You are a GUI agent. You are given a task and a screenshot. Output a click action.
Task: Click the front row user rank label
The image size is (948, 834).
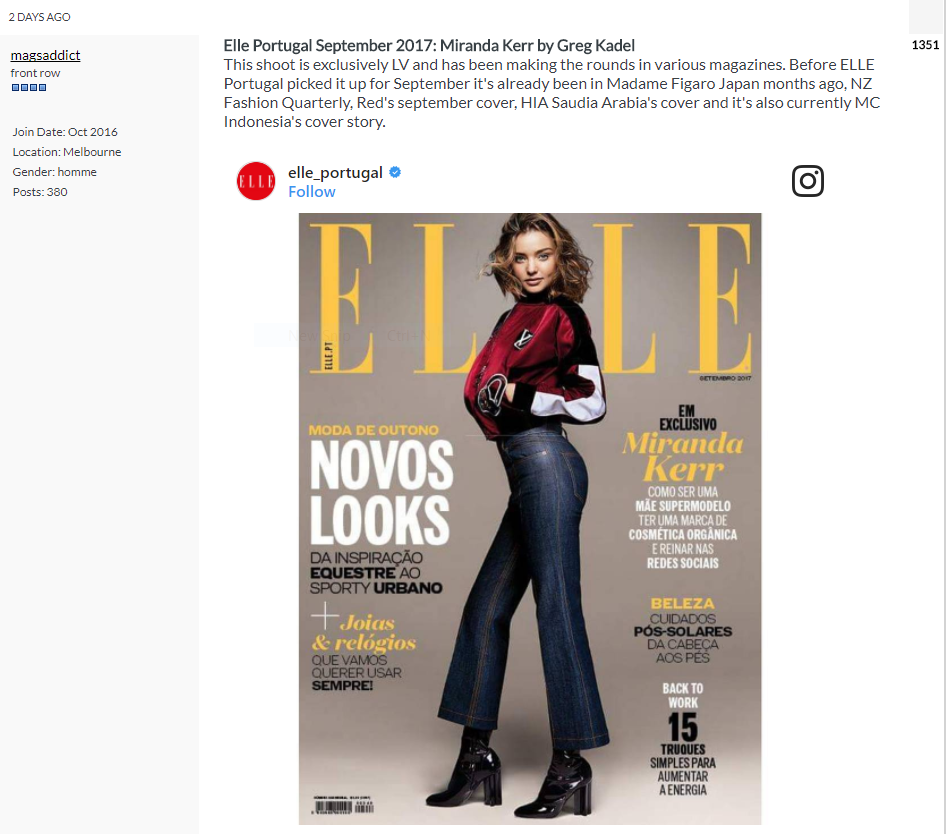click(35, 73)
